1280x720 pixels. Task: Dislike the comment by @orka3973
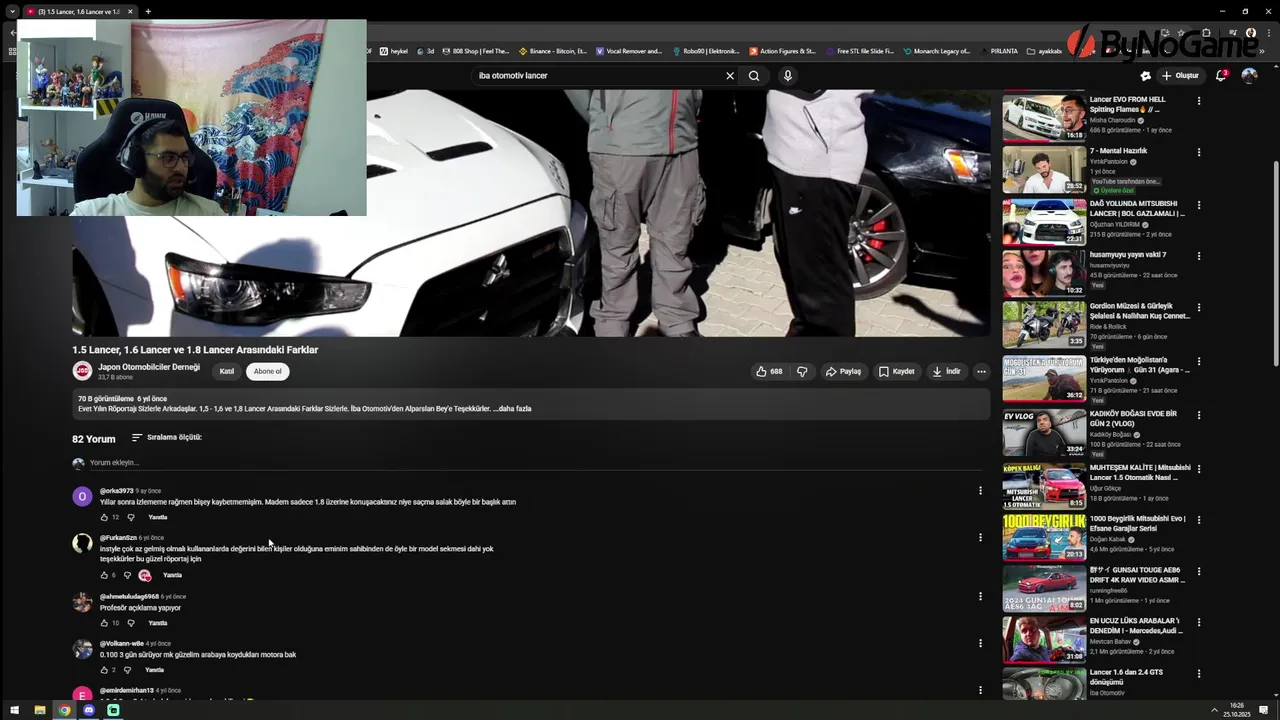[130, 517]
